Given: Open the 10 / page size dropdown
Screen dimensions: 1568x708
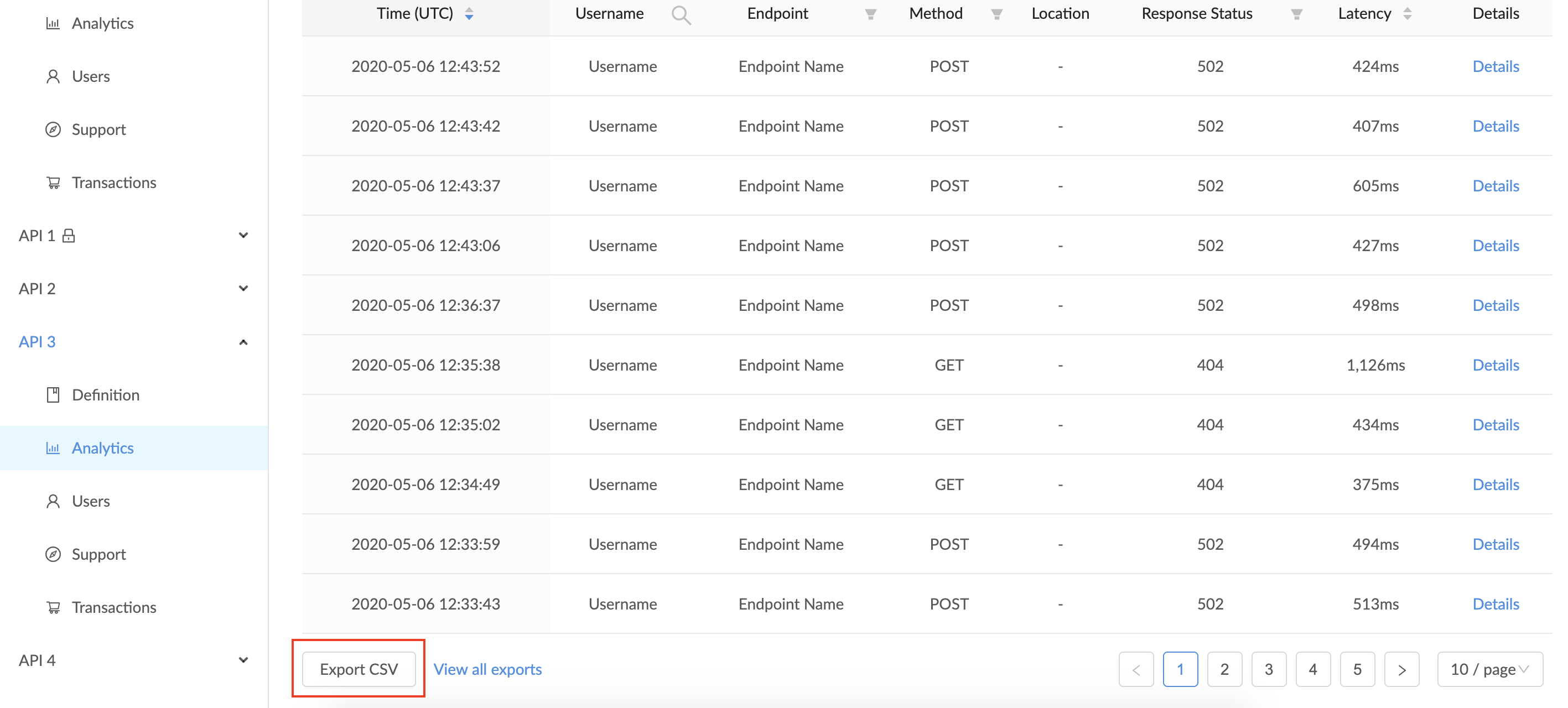Looking at the screenshot, I should point(1489,670).
